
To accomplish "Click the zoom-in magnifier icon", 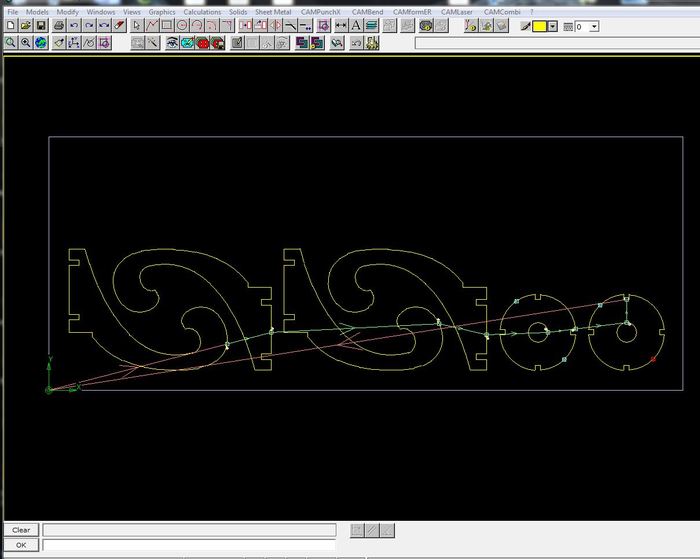I will pos(26,43).
